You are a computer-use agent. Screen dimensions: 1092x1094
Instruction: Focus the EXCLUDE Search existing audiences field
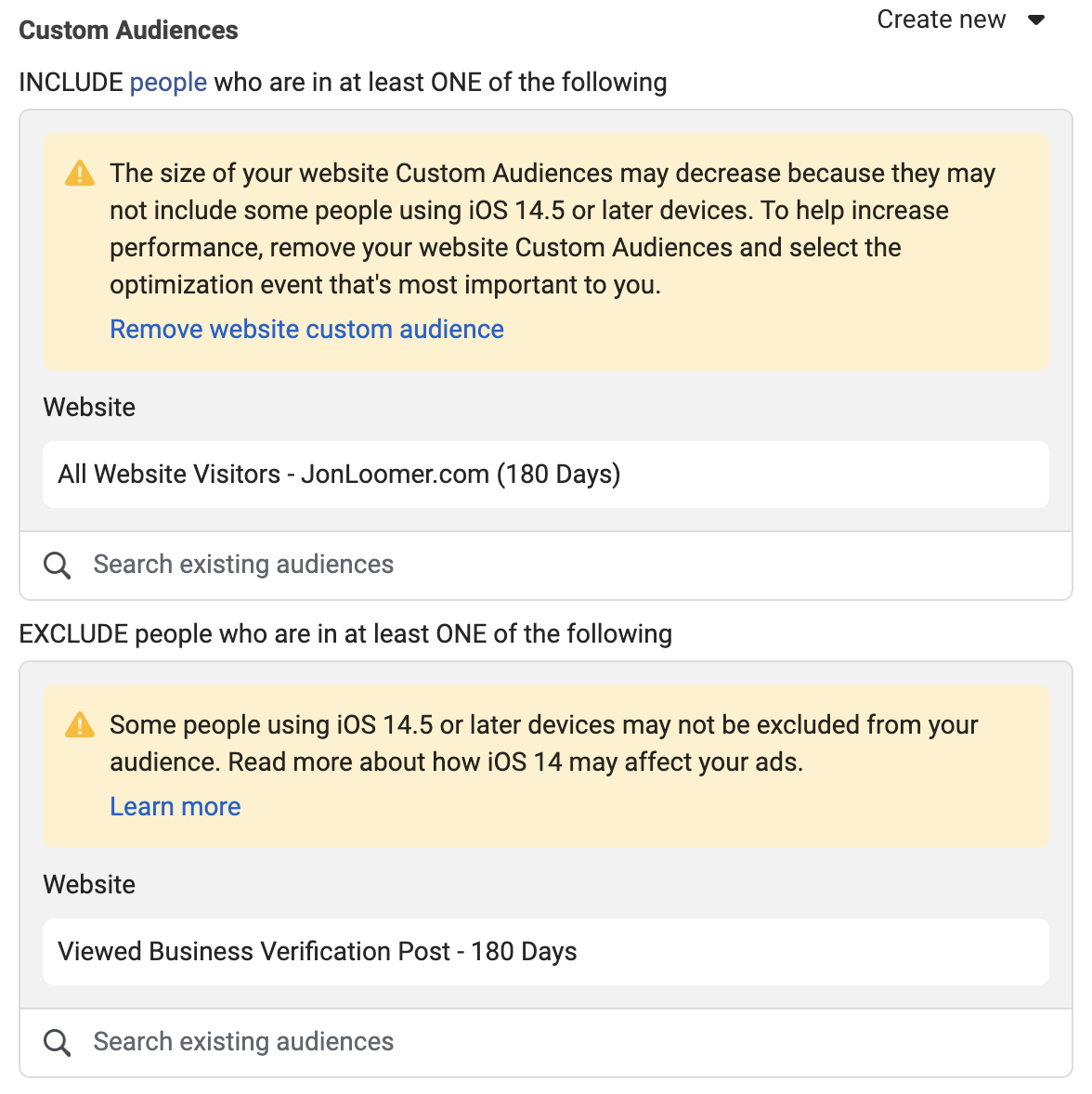546,1042
